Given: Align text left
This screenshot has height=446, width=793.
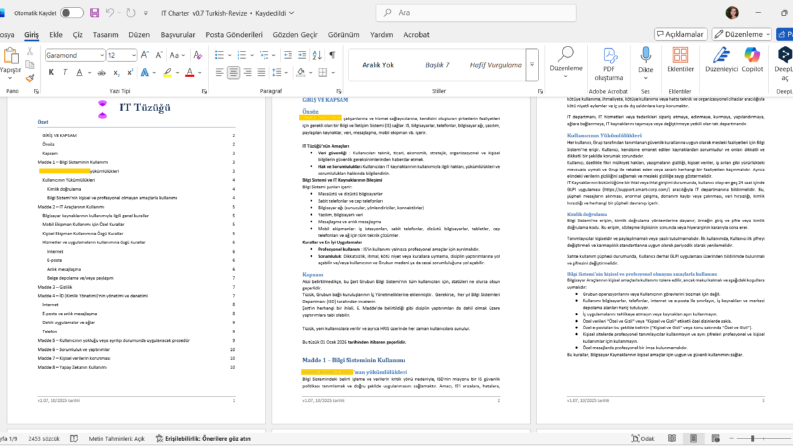Looking at the screenshot, I should pyautogui.click(x=219, y=73).
